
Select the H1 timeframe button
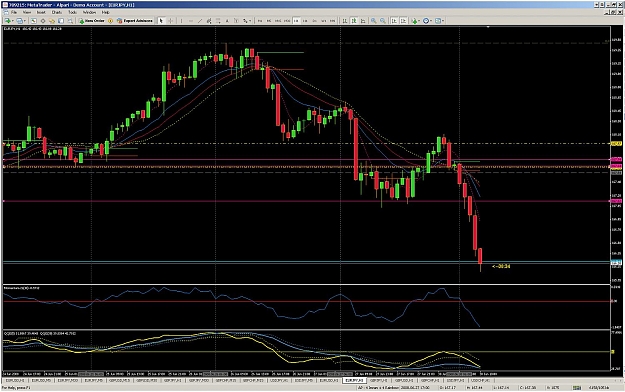(x=296, y=21)
